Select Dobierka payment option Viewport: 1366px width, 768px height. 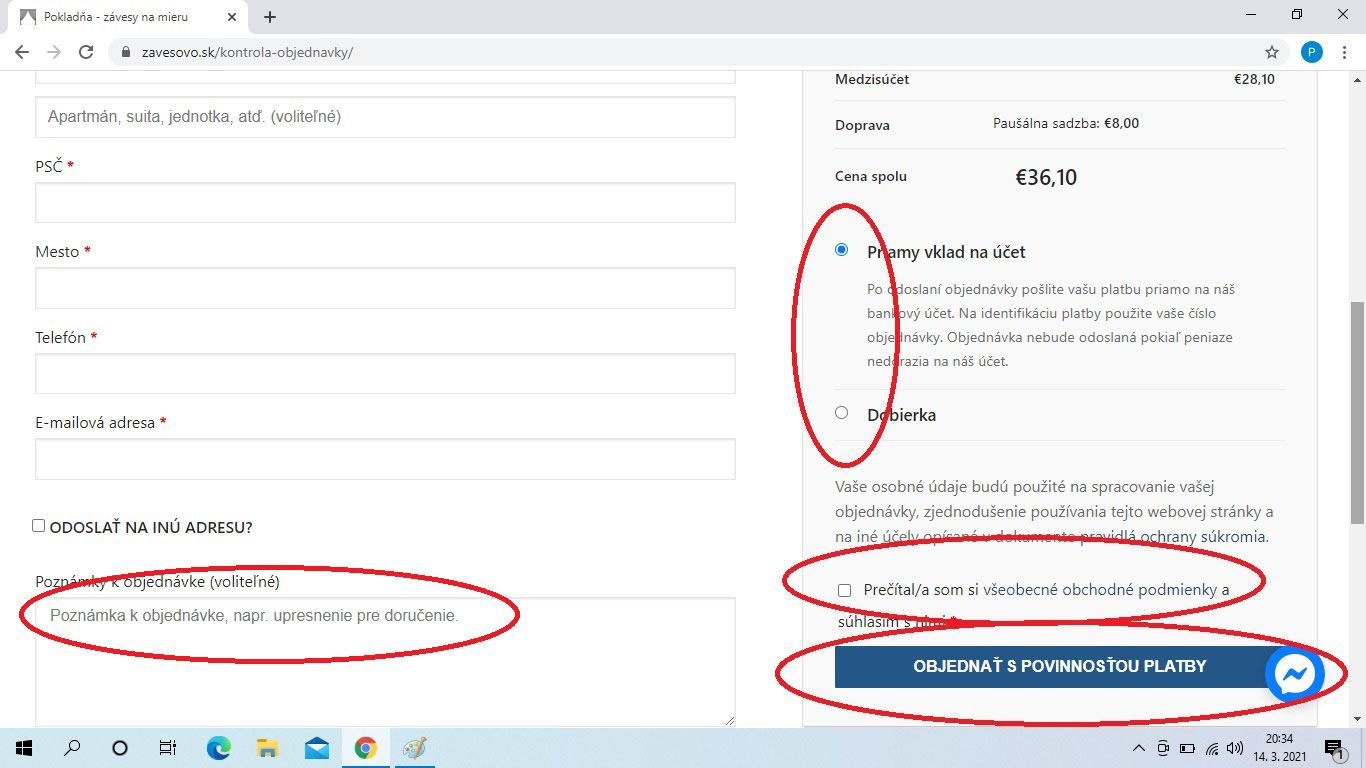point(841,412)
